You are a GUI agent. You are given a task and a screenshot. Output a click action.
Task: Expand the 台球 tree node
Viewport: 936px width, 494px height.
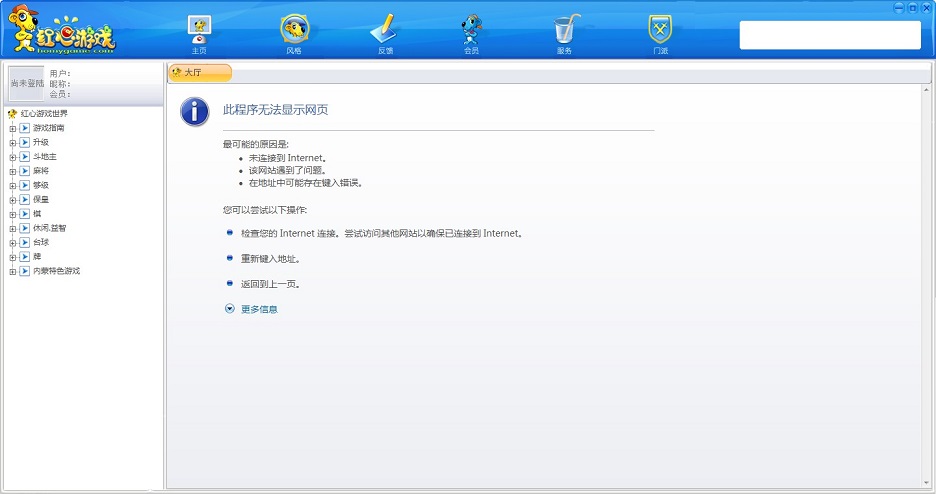coord(13,243)
